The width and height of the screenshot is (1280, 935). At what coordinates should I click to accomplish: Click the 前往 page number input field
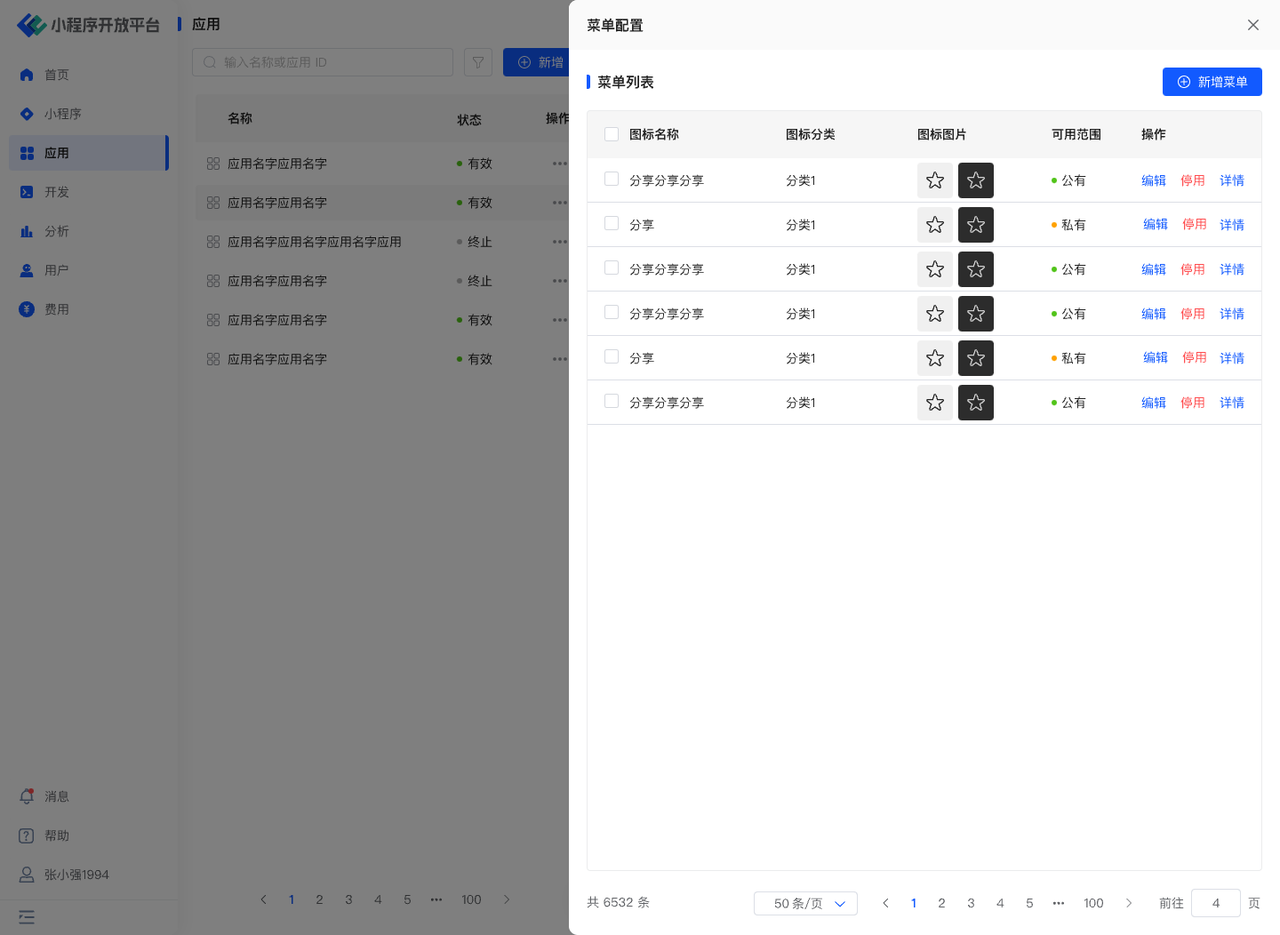pos(1215,903)
